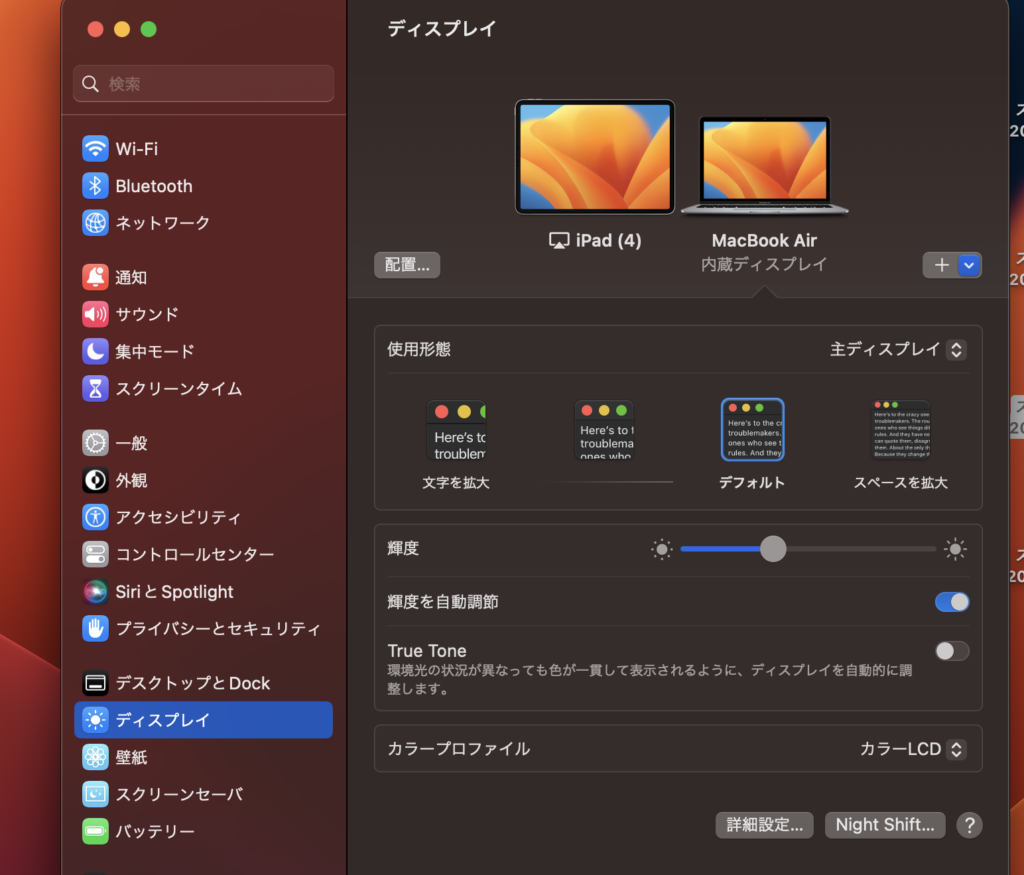Open the カラープロファイル カラーLCD dropdown
This screenshot has width=1024, height=875.
(x=913, y=749)
